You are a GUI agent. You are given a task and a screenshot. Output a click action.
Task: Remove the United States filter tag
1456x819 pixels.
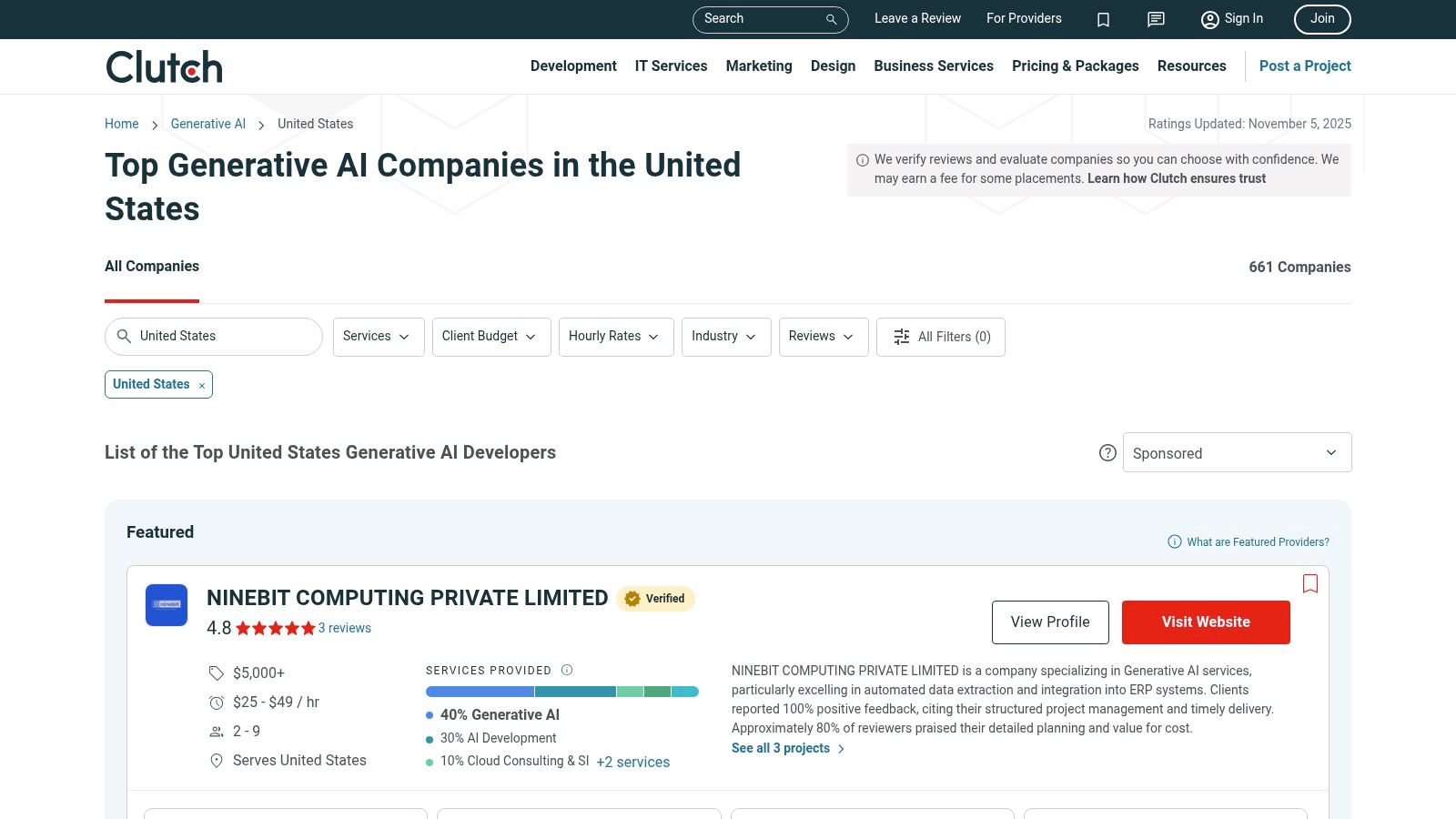pos(202,386)
